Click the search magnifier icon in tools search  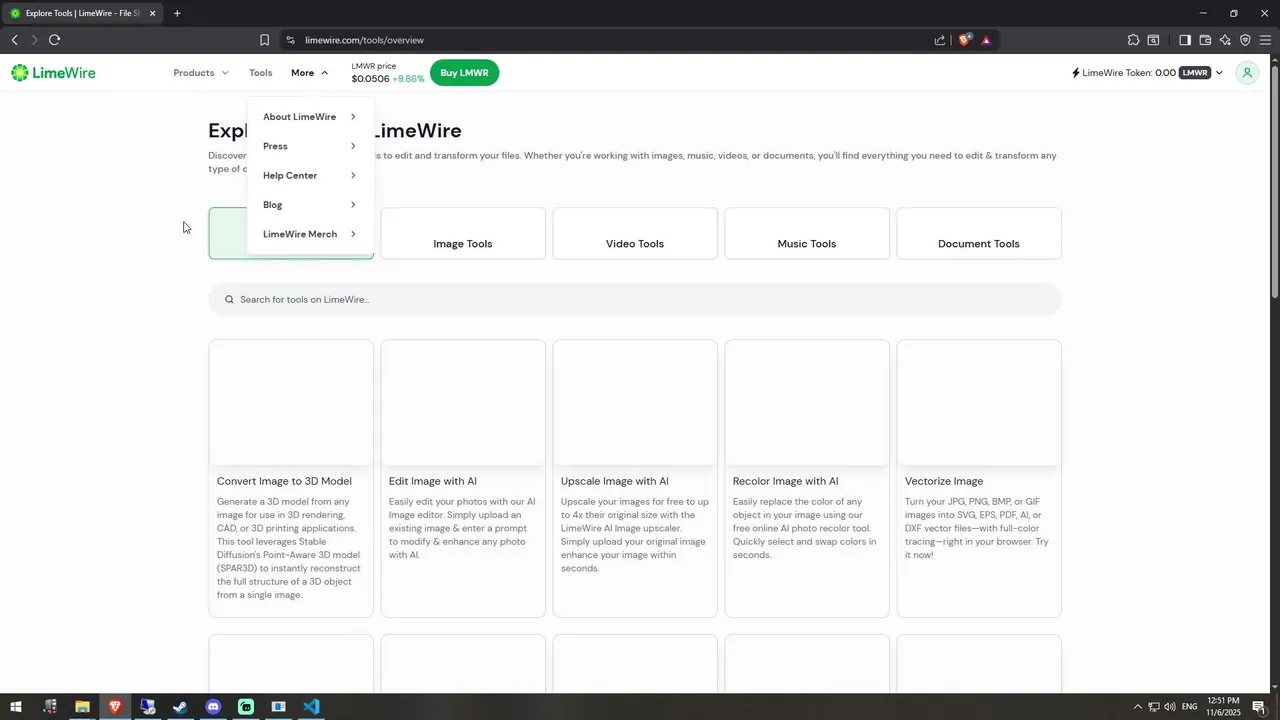(229, 299)
